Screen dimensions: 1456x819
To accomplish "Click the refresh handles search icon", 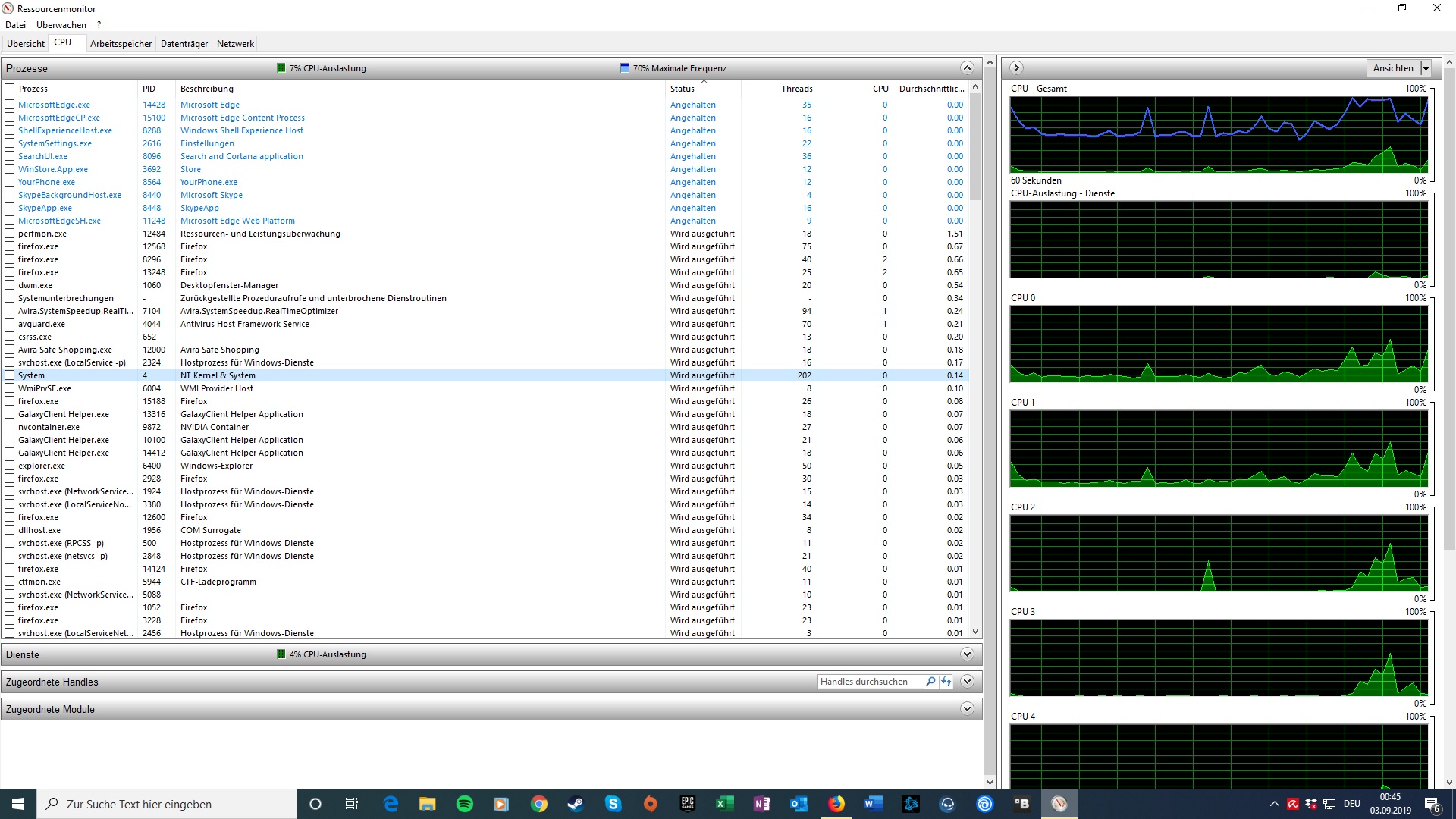I will (946, 682).
